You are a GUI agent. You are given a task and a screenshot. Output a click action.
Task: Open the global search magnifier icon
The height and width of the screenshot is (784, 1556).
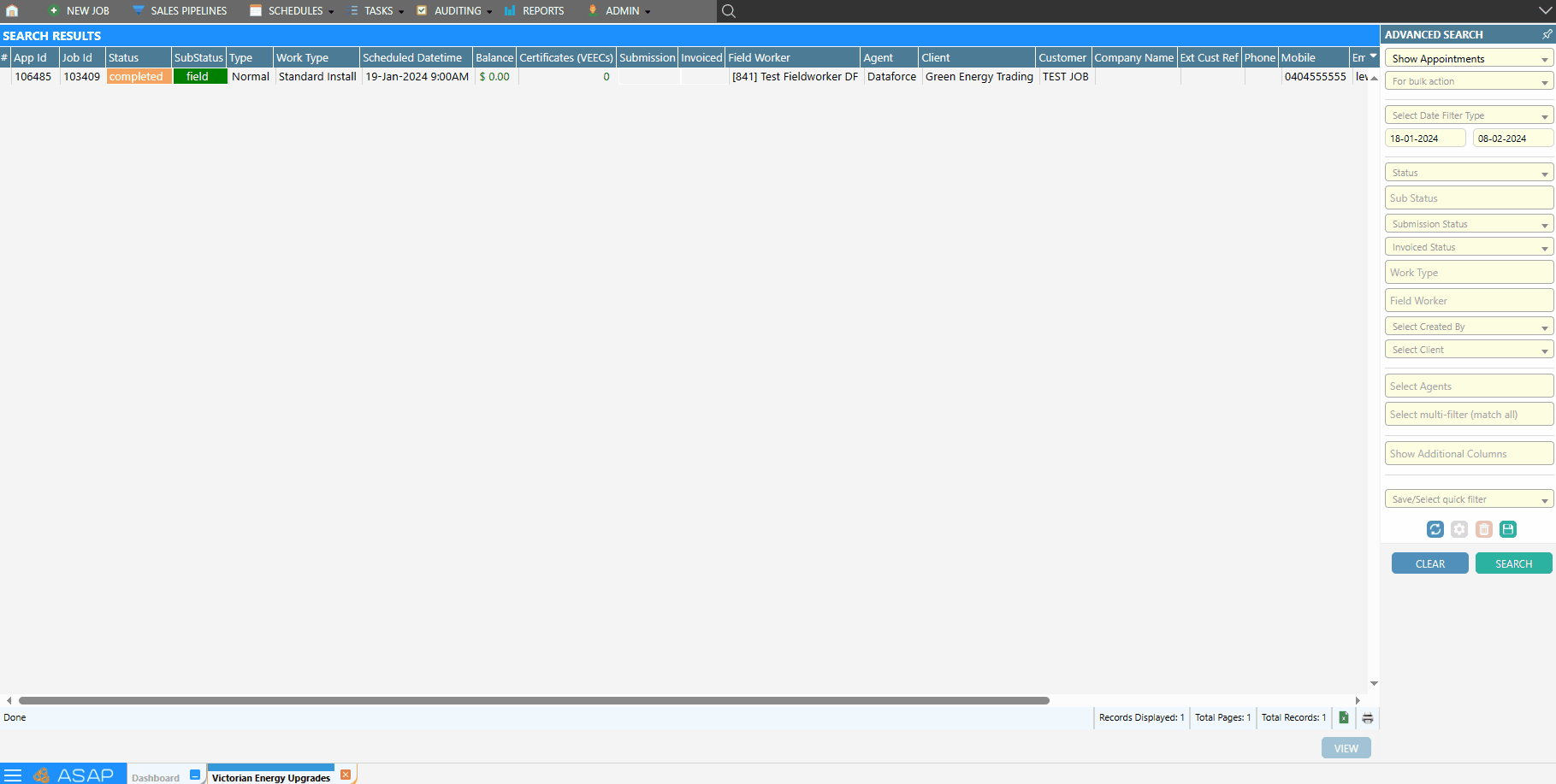pyautogui.click(x=728, y=11)
